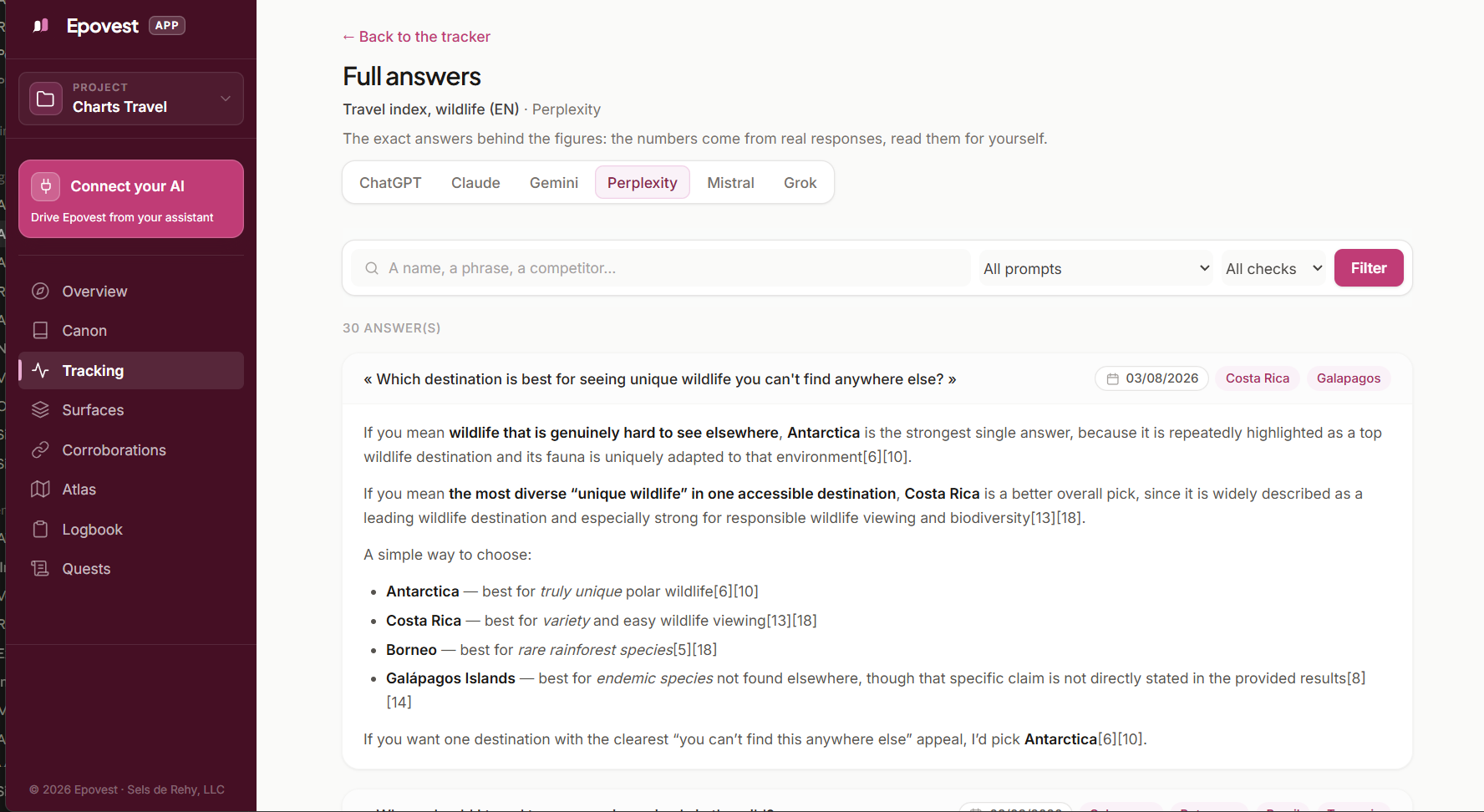Switch to the Grok tab
The height and width of the screenshot is (812, 1484).
[x=800, y=182]
